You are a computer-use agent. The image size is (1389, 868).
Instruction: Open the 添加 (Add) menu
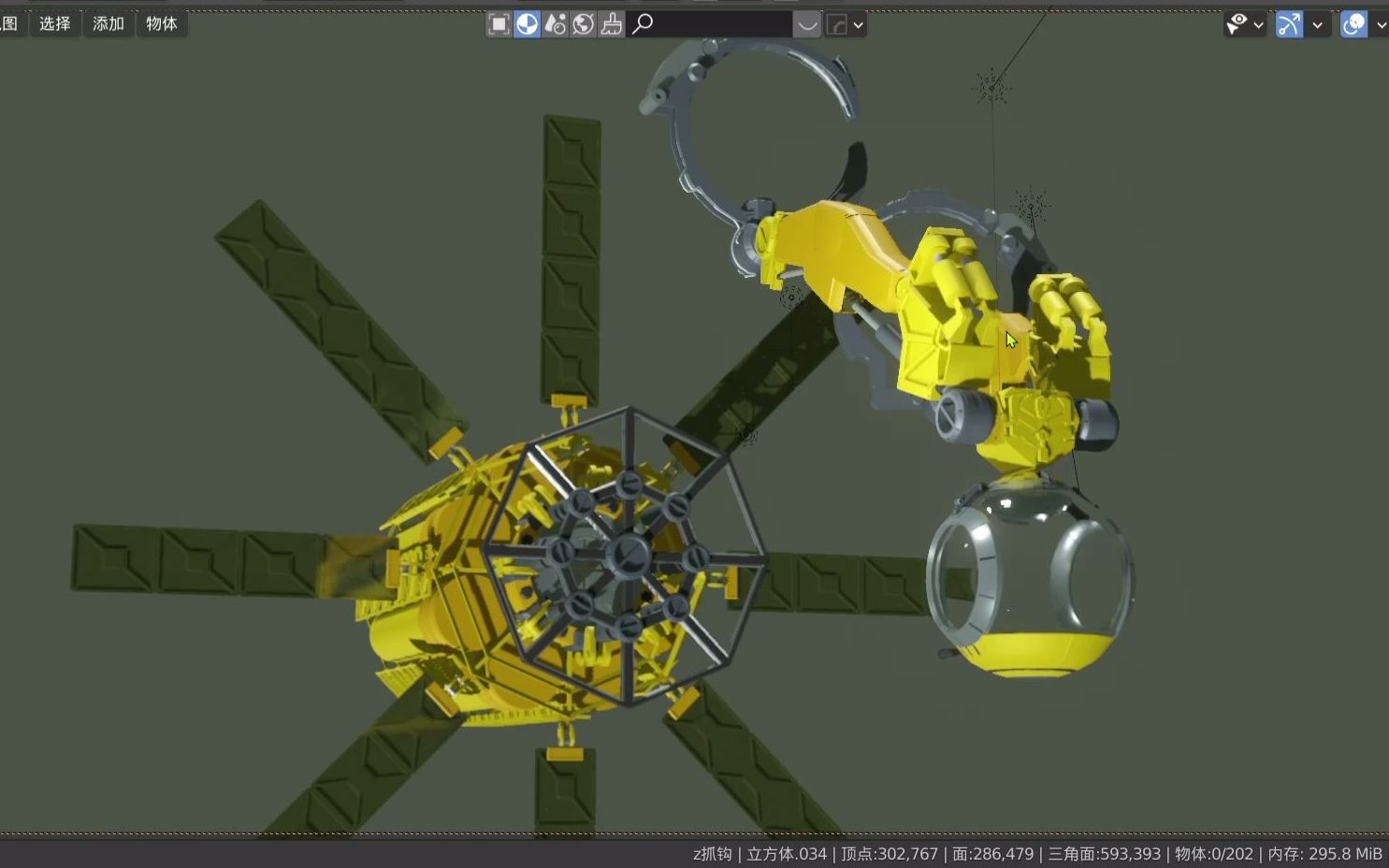pyautogui.click(x=107, y=24)
